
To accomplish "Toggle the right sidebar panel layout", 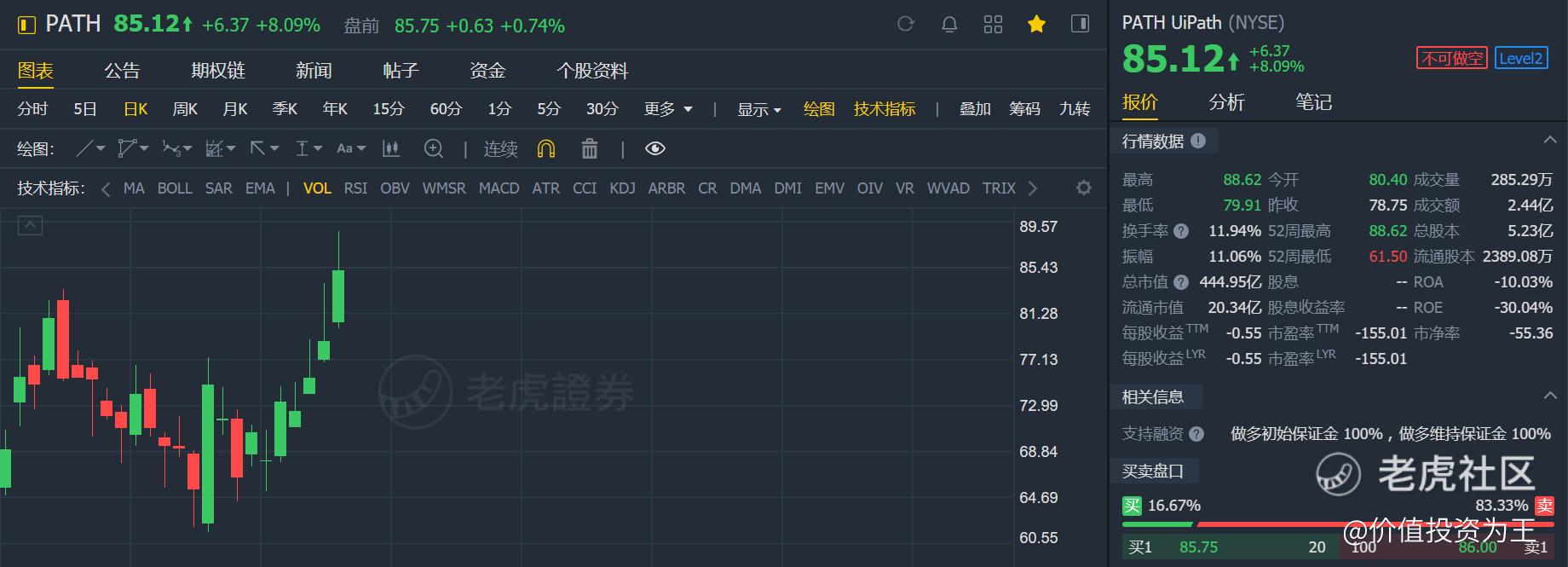I will [1080, 24].
